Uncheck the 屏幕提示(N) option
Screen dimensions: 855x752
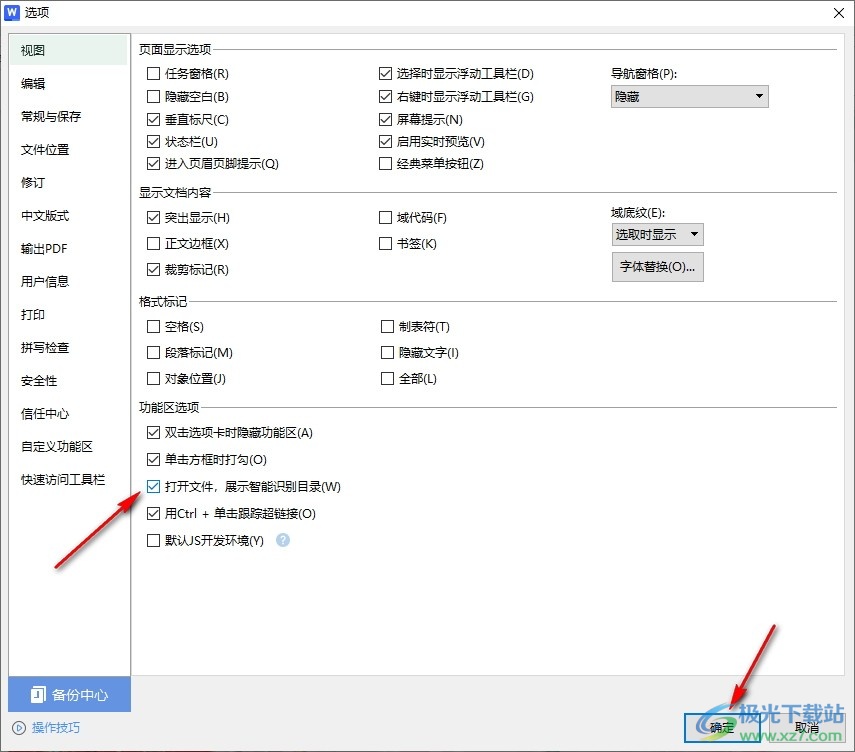tap(386, 119)
